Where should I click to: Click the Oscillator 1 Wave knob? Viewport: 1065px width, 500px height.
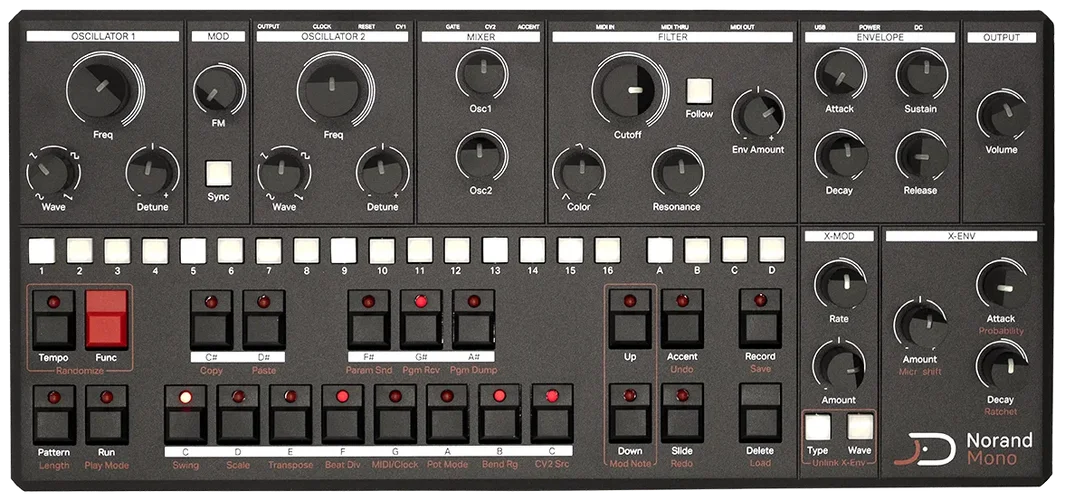point(52,170)
